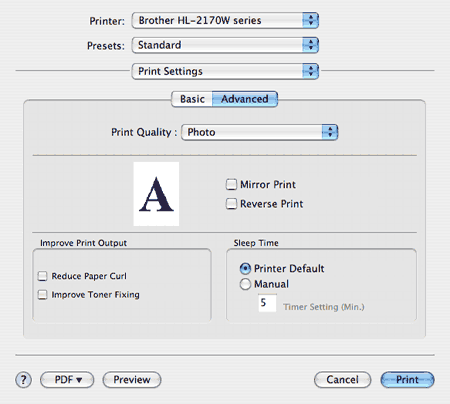
Task: Expand the Print Settings pane selector
Action: pos(225,71)
